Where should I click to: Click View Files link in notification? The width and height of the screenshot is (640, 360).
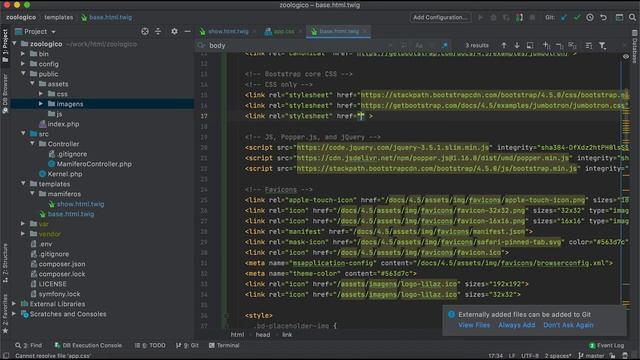(474, 325)
